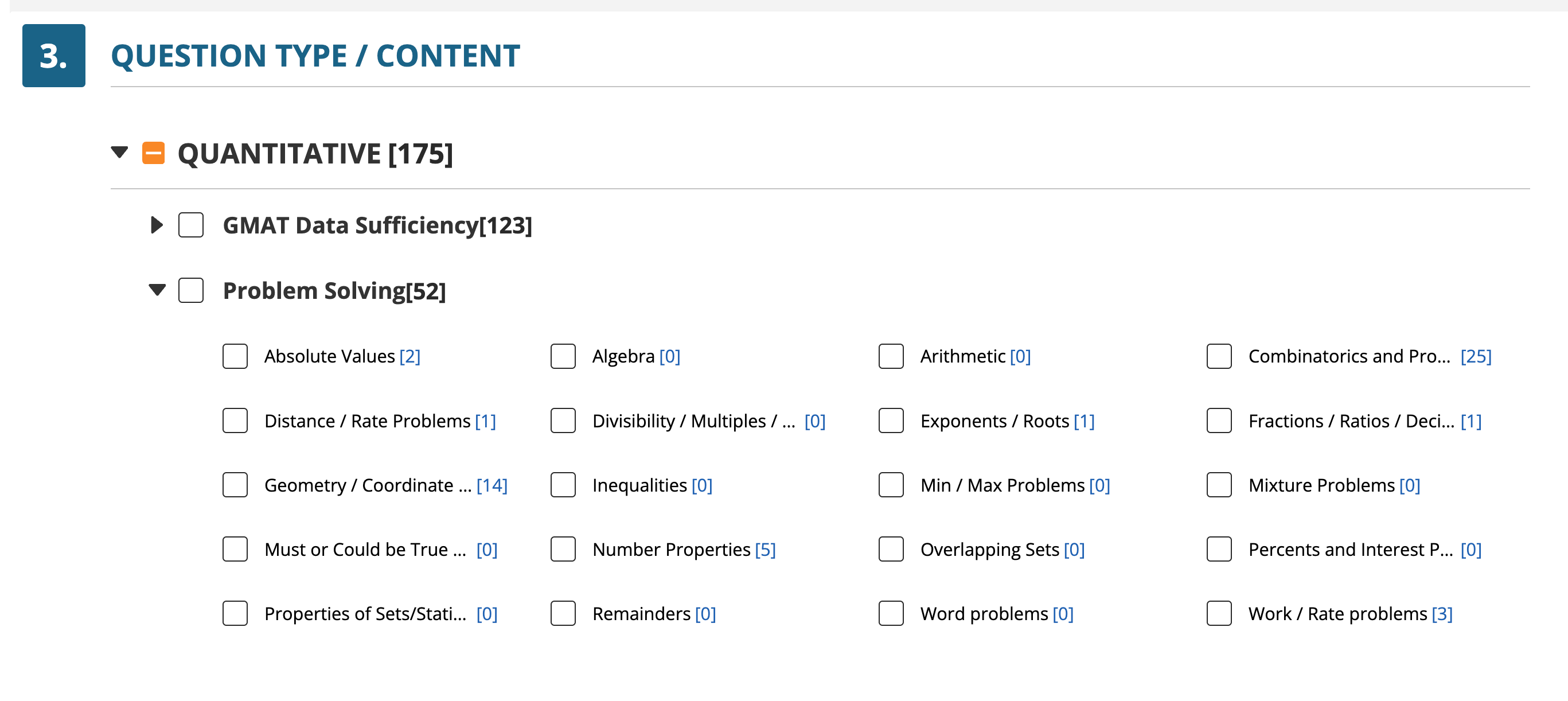Select Combinatorics and Probability checkbox
This screenshot has height=701, width=1568.
[x=1218, y=357]
